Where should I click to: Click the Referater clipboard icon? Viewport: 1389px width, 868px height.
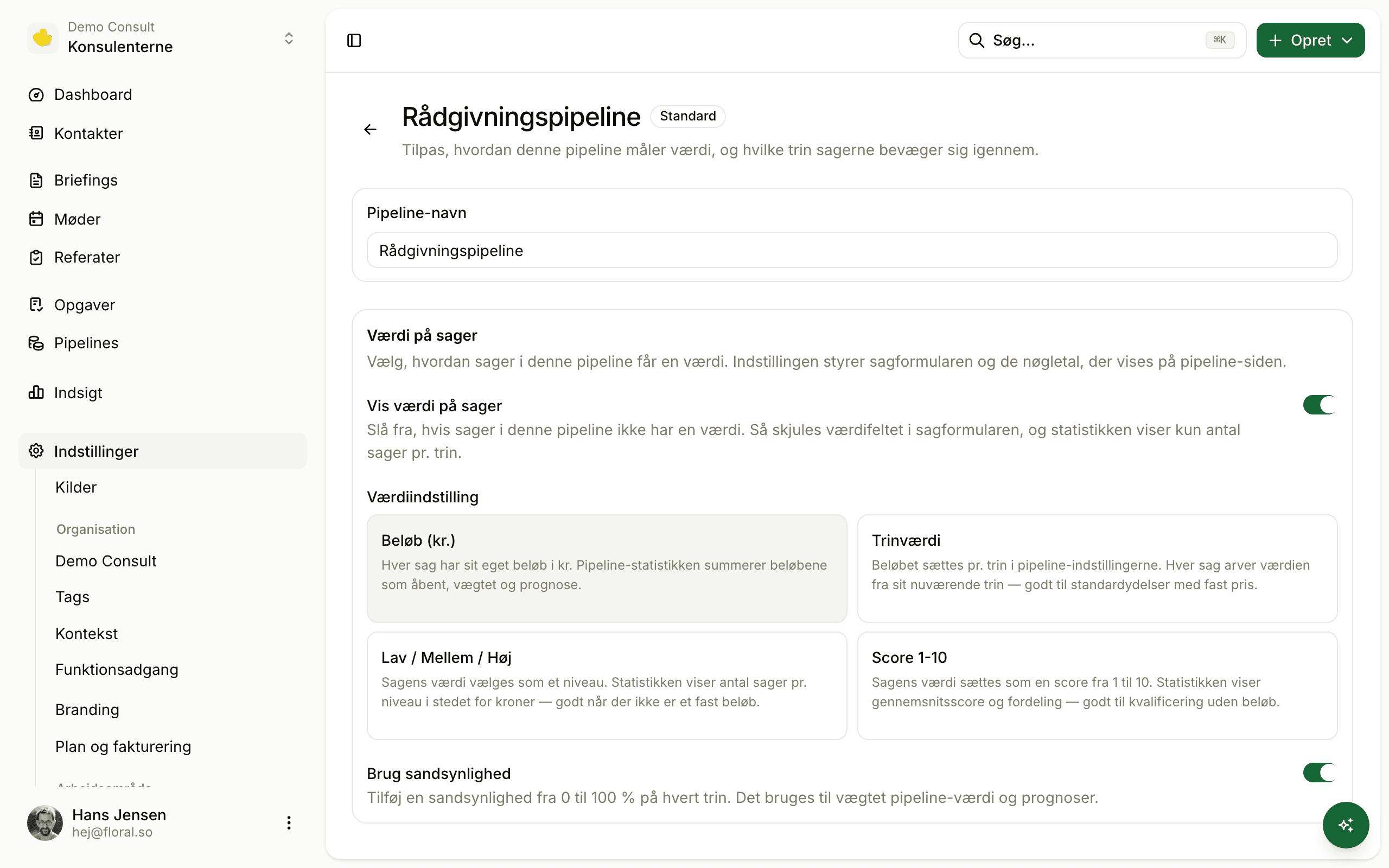coord(36,257)
